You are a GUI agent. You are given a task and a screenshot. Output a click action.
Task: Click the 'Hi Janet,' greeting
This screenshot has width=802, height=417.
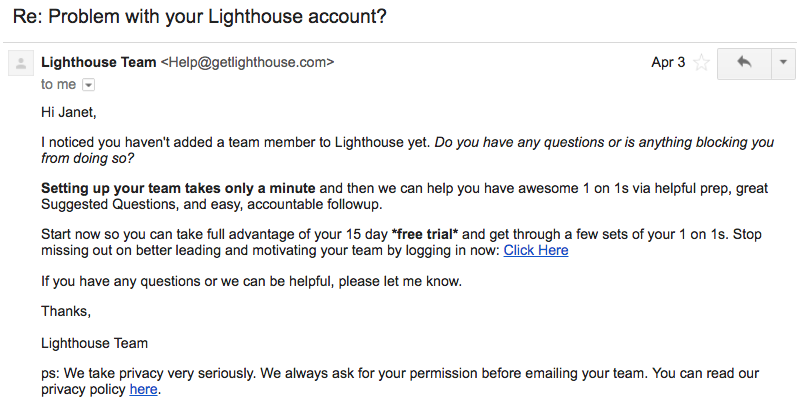(69, 112)
